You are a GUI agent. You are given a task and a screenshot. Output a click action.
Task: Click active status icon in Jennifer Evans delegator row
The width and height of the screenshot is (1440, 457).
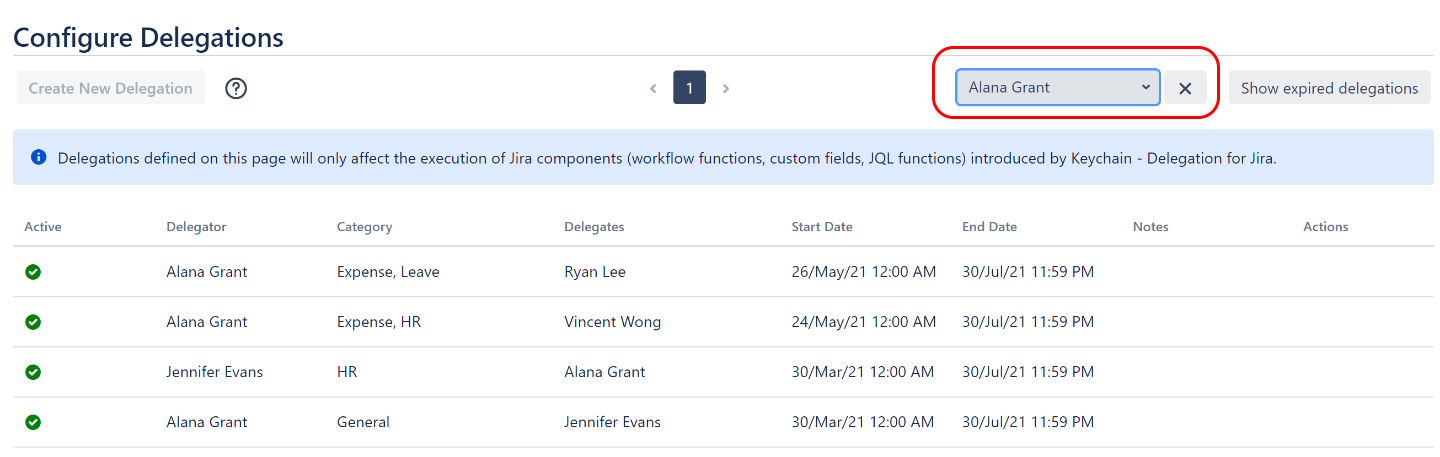coord(33,372)
